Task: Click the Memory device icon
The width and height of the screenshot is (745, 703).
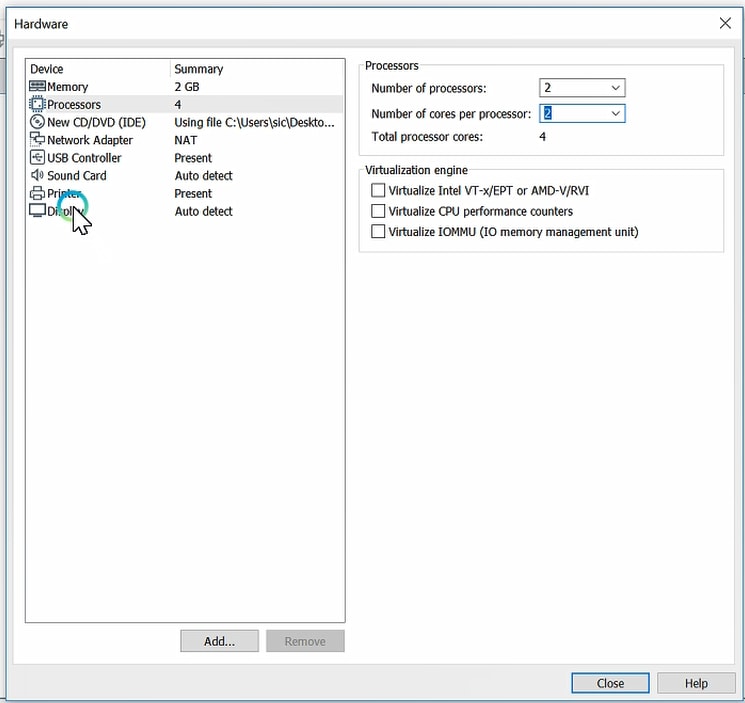Action: click(38, 87)
